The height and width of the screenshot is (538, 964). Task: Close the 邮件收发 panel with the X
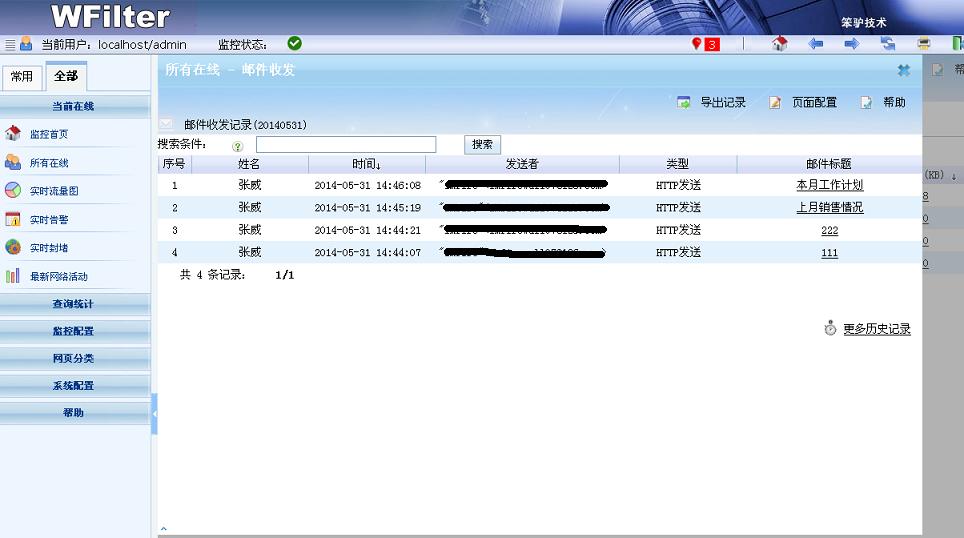pyautogui.click(x=904, y=70)
